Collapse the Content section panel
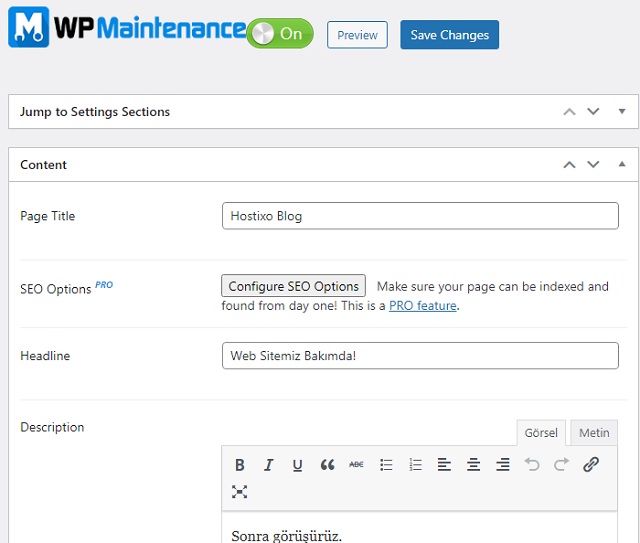Screen dimensions: 640x543 point(621,164)
